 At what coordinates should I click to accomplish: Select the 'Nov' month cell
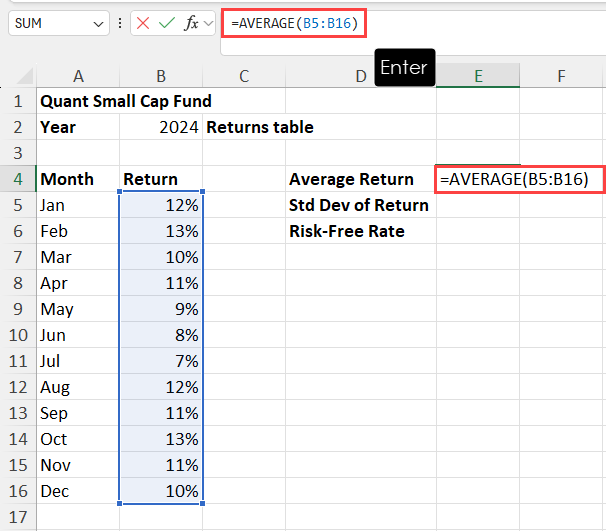[78, 465]
